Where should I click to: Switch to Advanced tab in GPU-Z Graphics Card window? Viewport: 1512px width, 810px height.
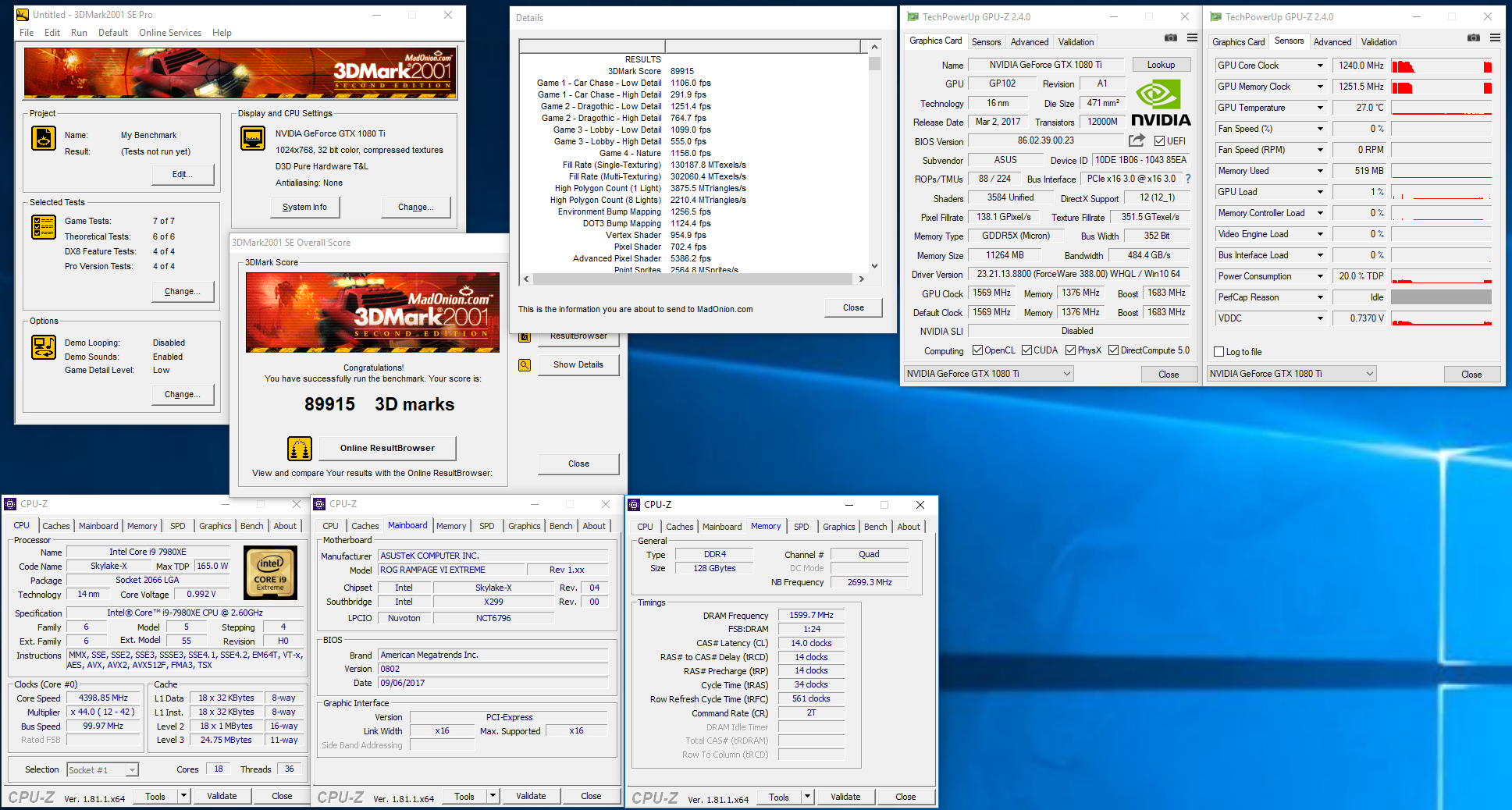point(1030,42)
